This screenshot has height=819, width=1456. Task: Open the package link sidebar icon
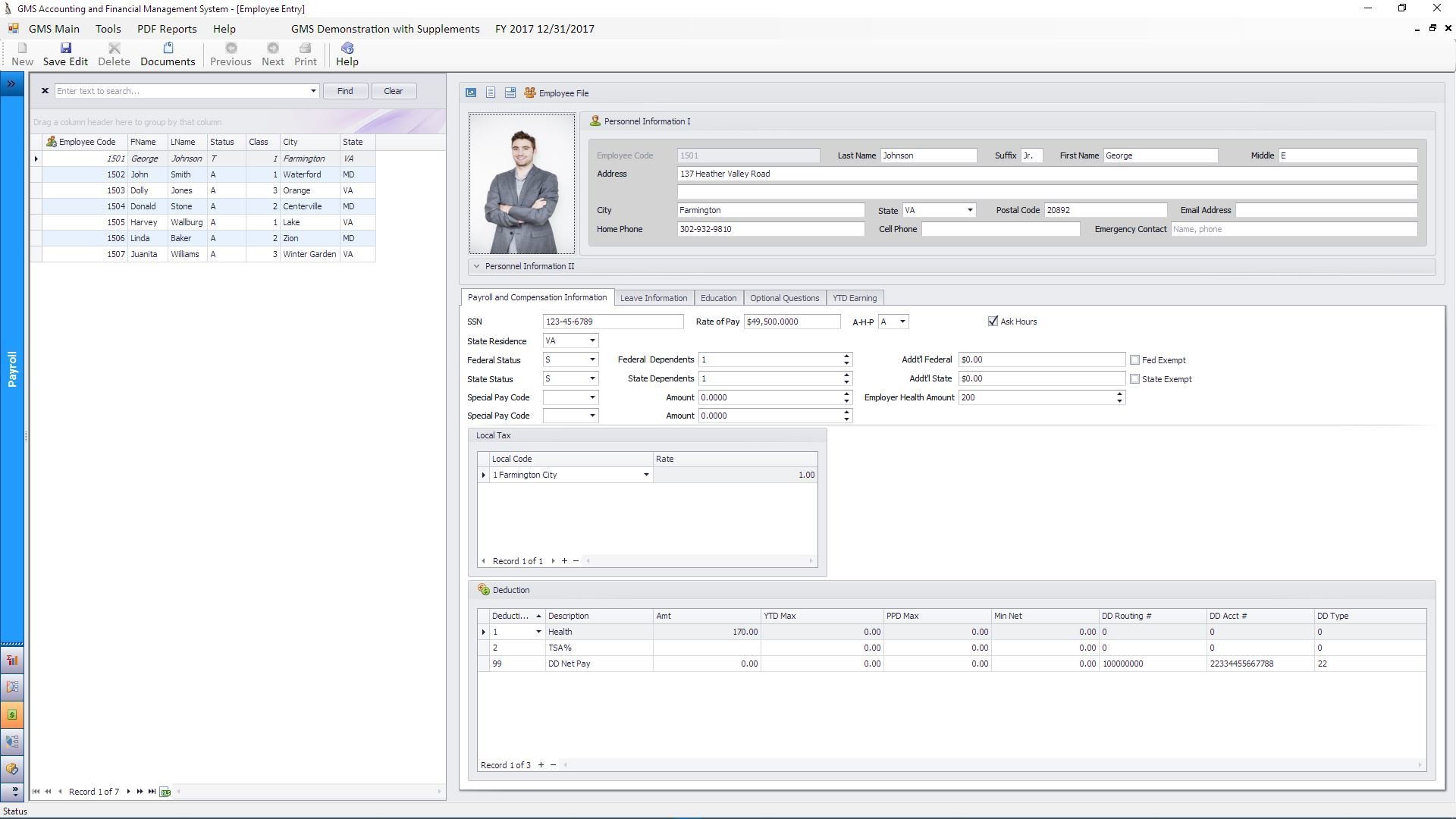click(12, 769)
